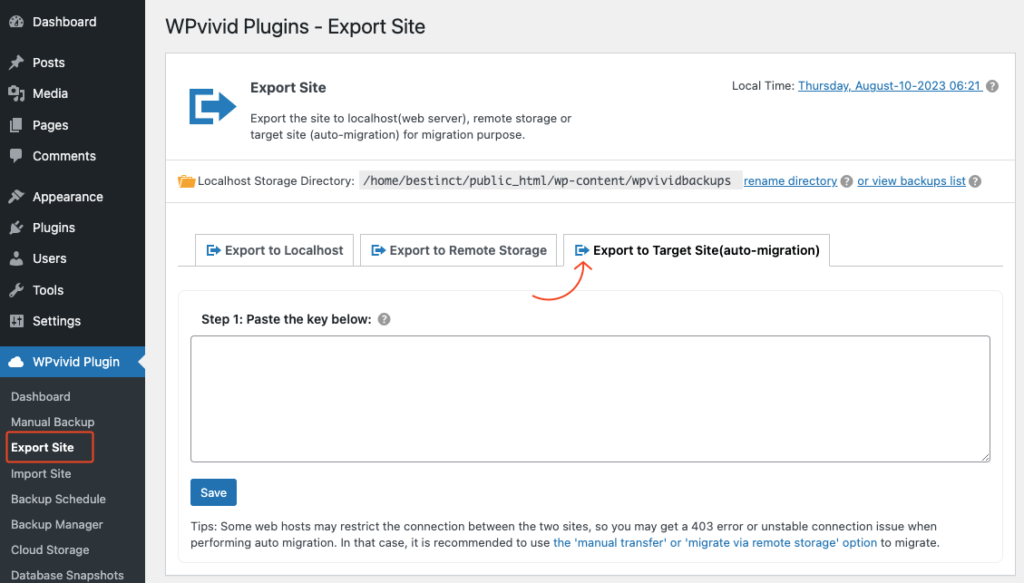Viewport: 1024px width, 583px height.
Task: Open the Export to Remote Storage tab
Action: tap(458, 250)
